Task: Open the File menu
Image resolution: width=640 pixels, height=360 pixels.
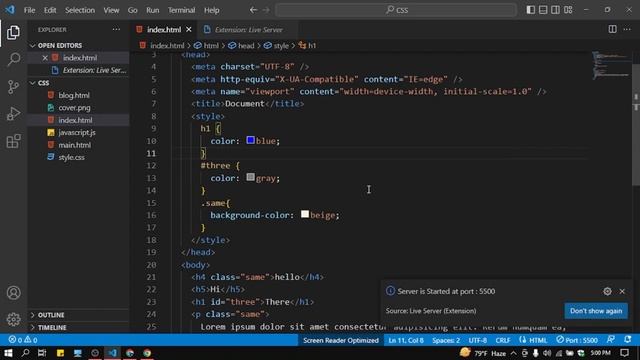Action: [x=29, y=10]
